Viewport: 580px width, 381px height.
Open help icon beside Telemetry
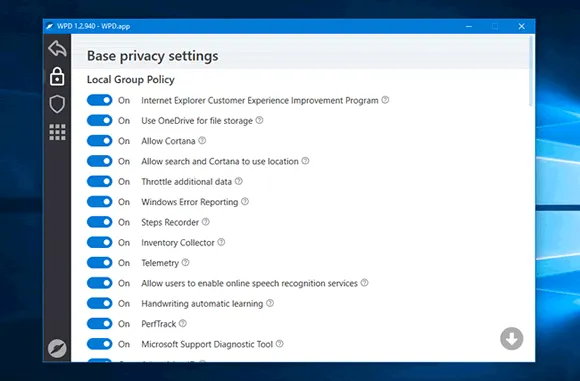186,263
